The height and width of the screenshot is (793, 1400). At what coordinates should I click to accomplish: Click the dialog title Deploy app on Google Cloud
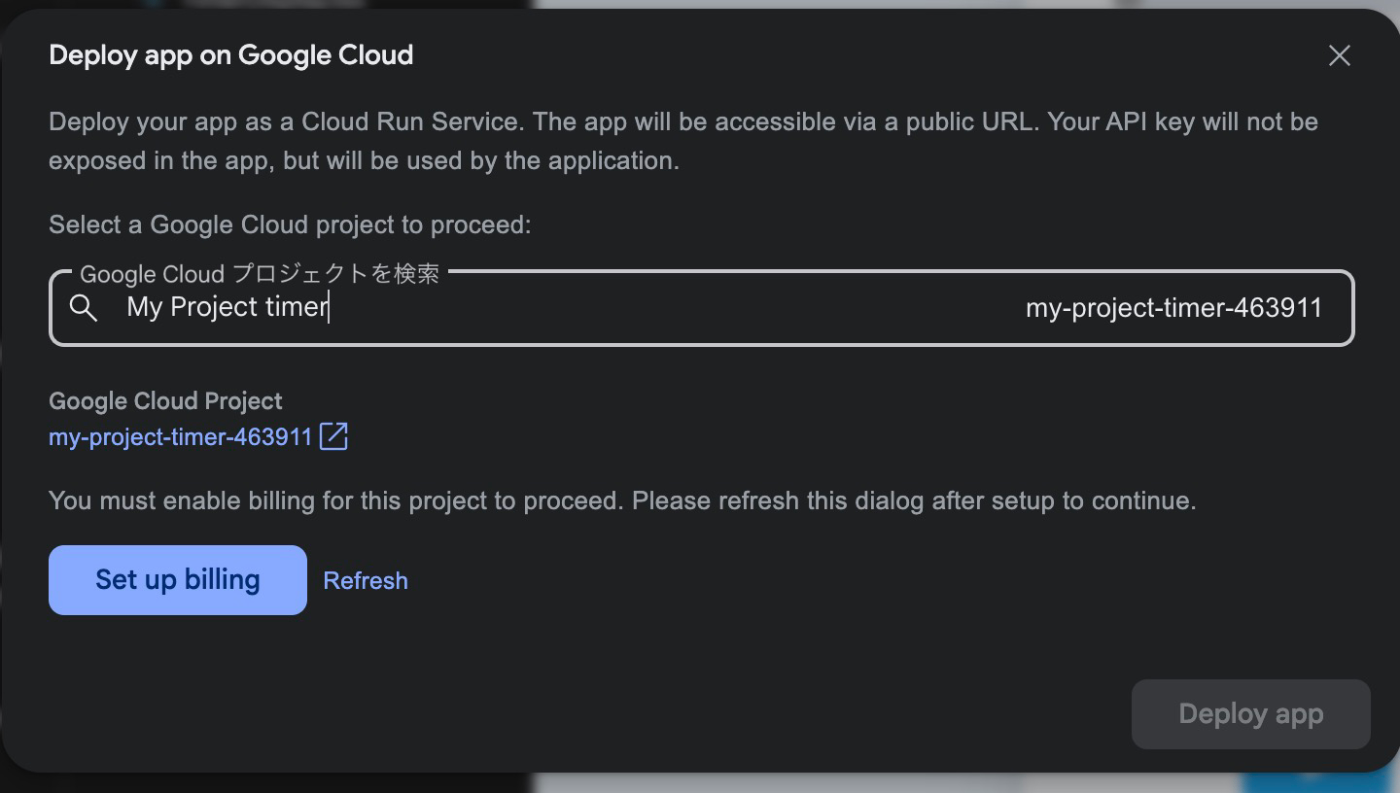point(231,55)
